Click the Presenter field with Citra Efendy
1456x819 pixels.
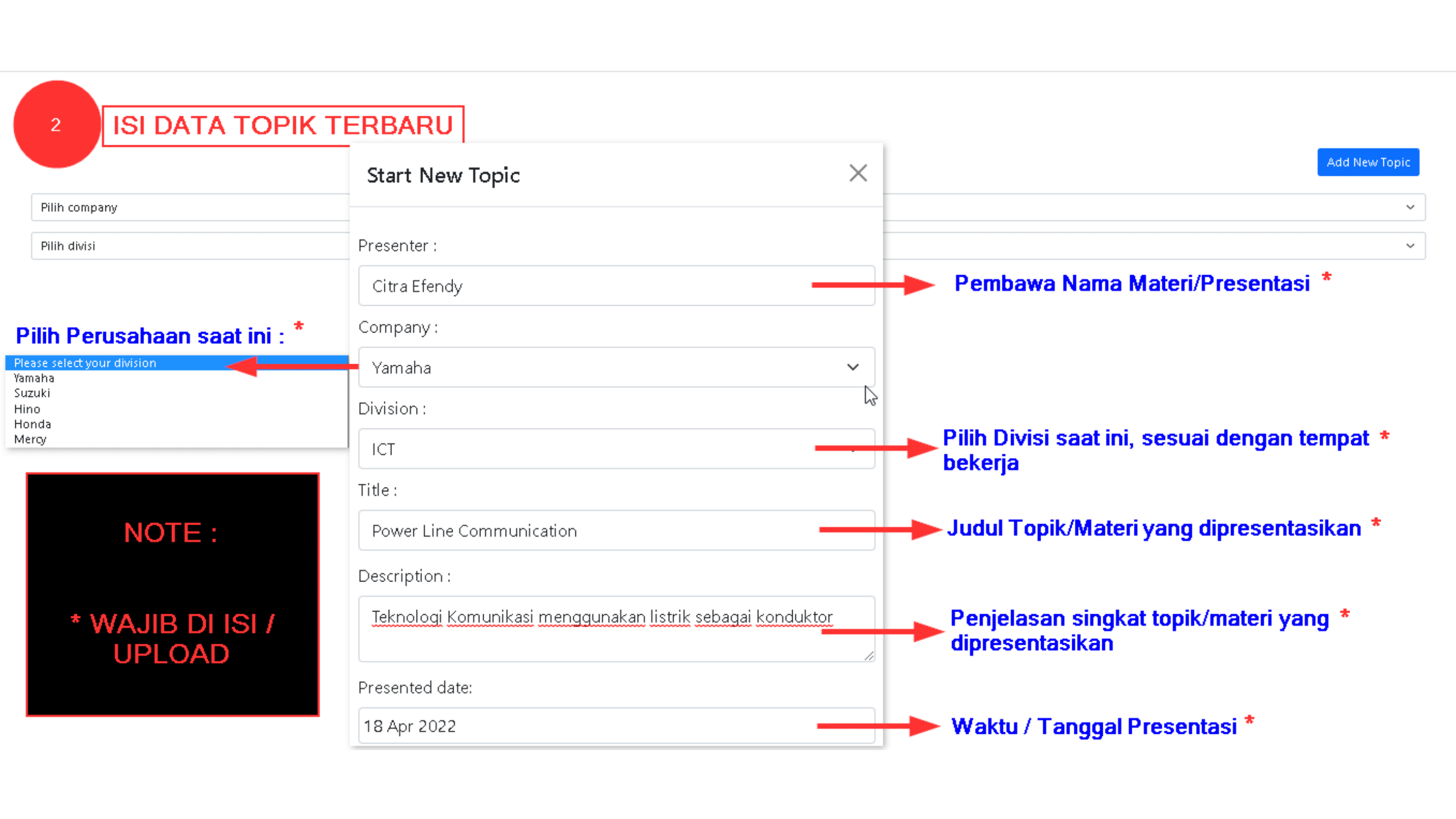pyautogui.click(x=617, y=286)
